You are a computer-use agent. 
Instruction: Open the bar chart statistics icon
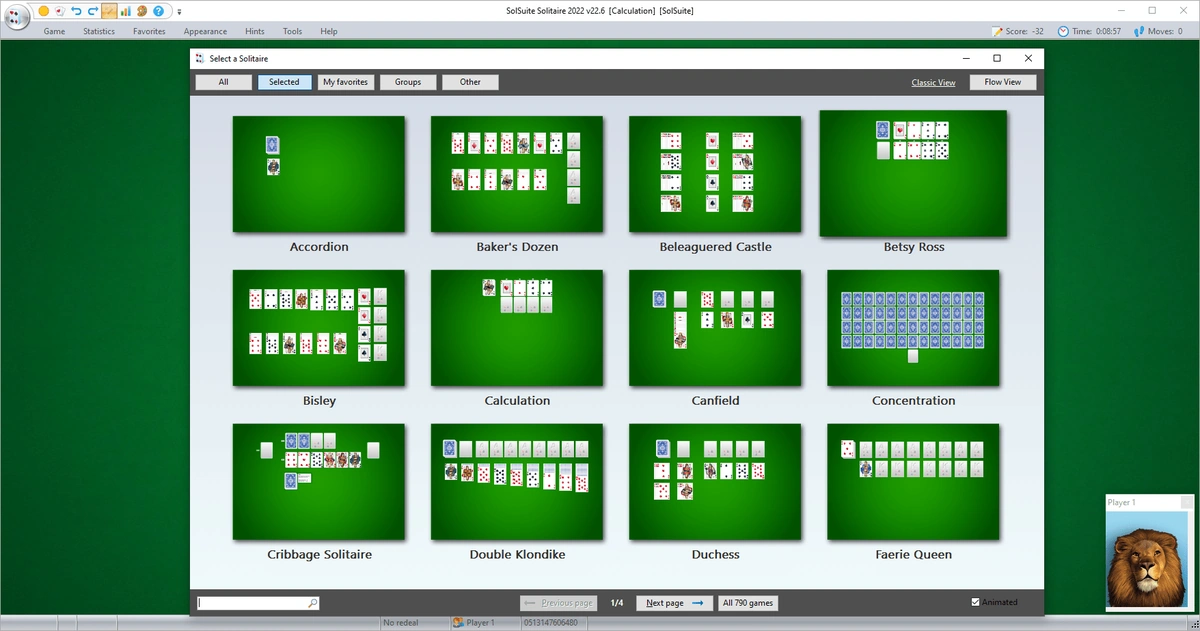pos(126,11)
